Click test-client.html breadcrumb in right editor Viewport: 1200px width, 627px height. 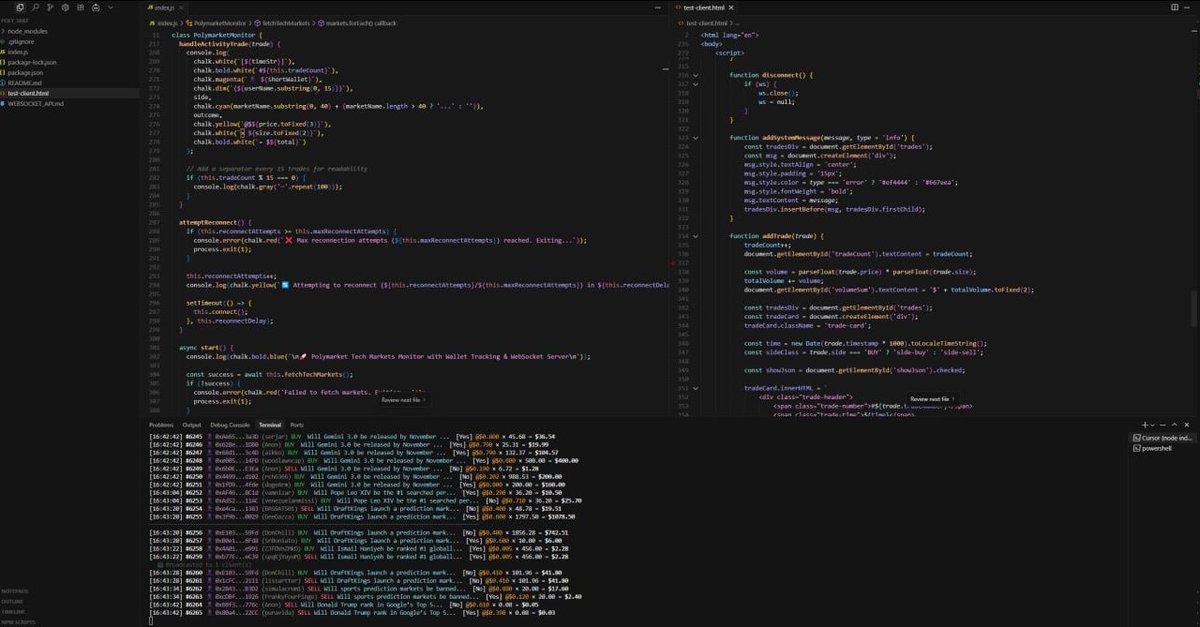click(x=708, y=22)
